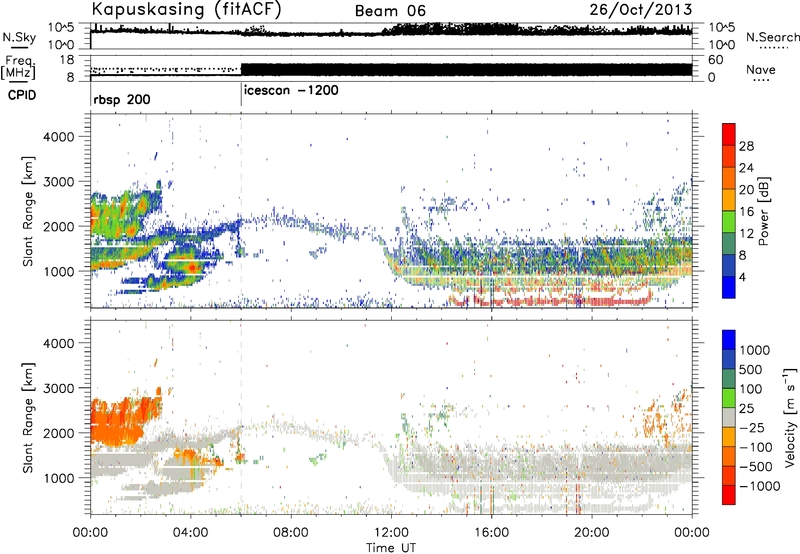Click the 'N.Sky' legend label

19,37
